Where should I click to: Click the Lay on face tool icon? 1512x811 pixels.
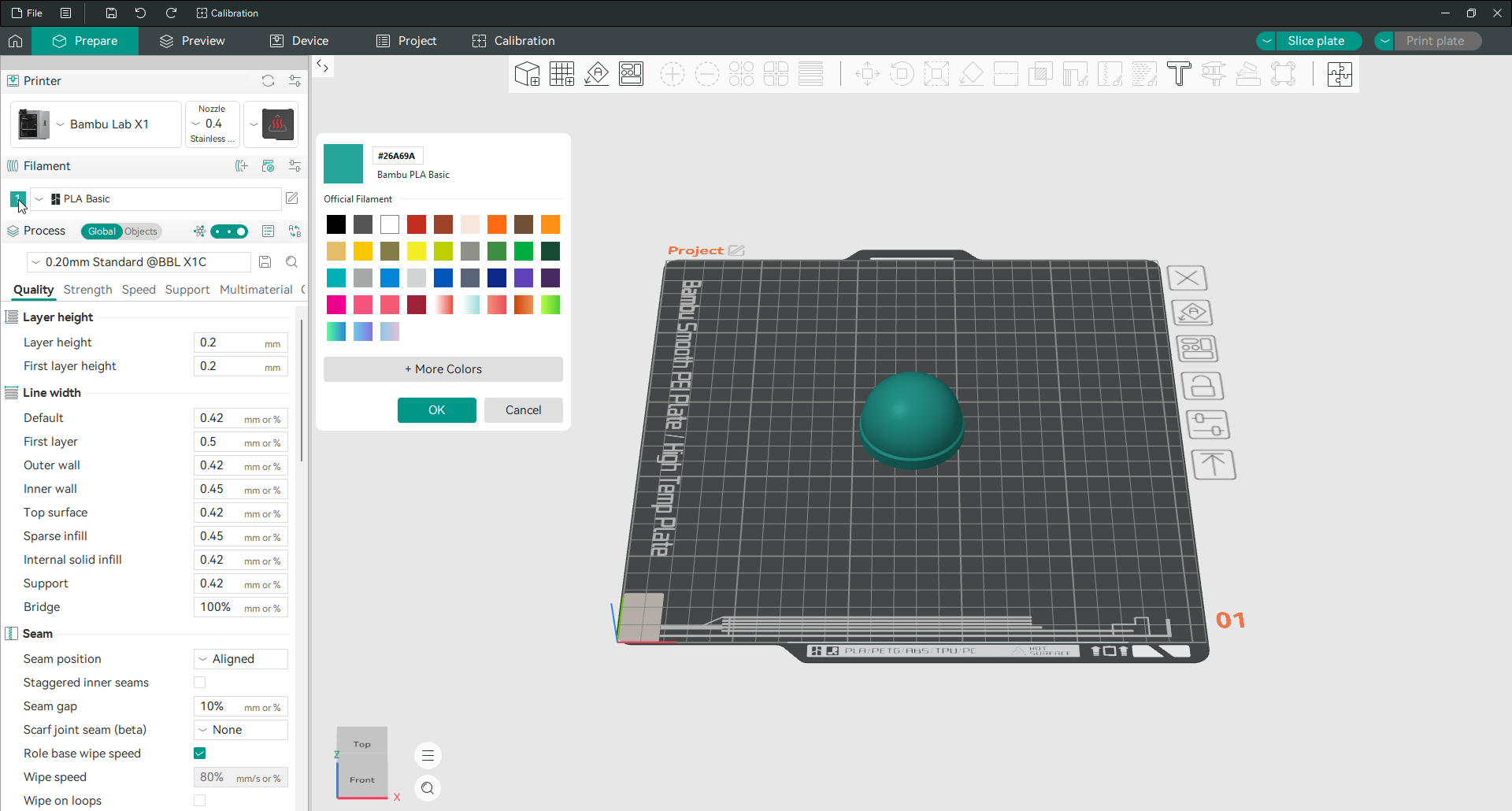pos(971,74)
